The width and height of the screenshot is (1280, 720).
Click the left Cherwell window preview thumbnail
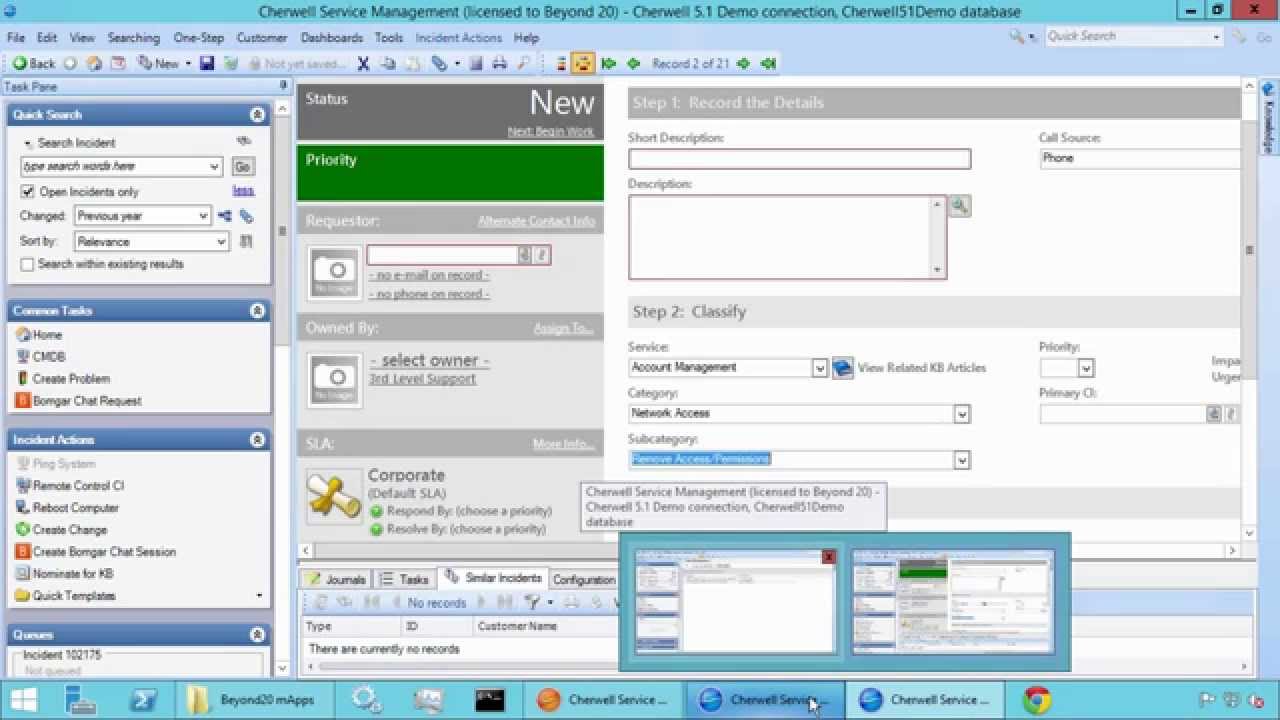734,601
